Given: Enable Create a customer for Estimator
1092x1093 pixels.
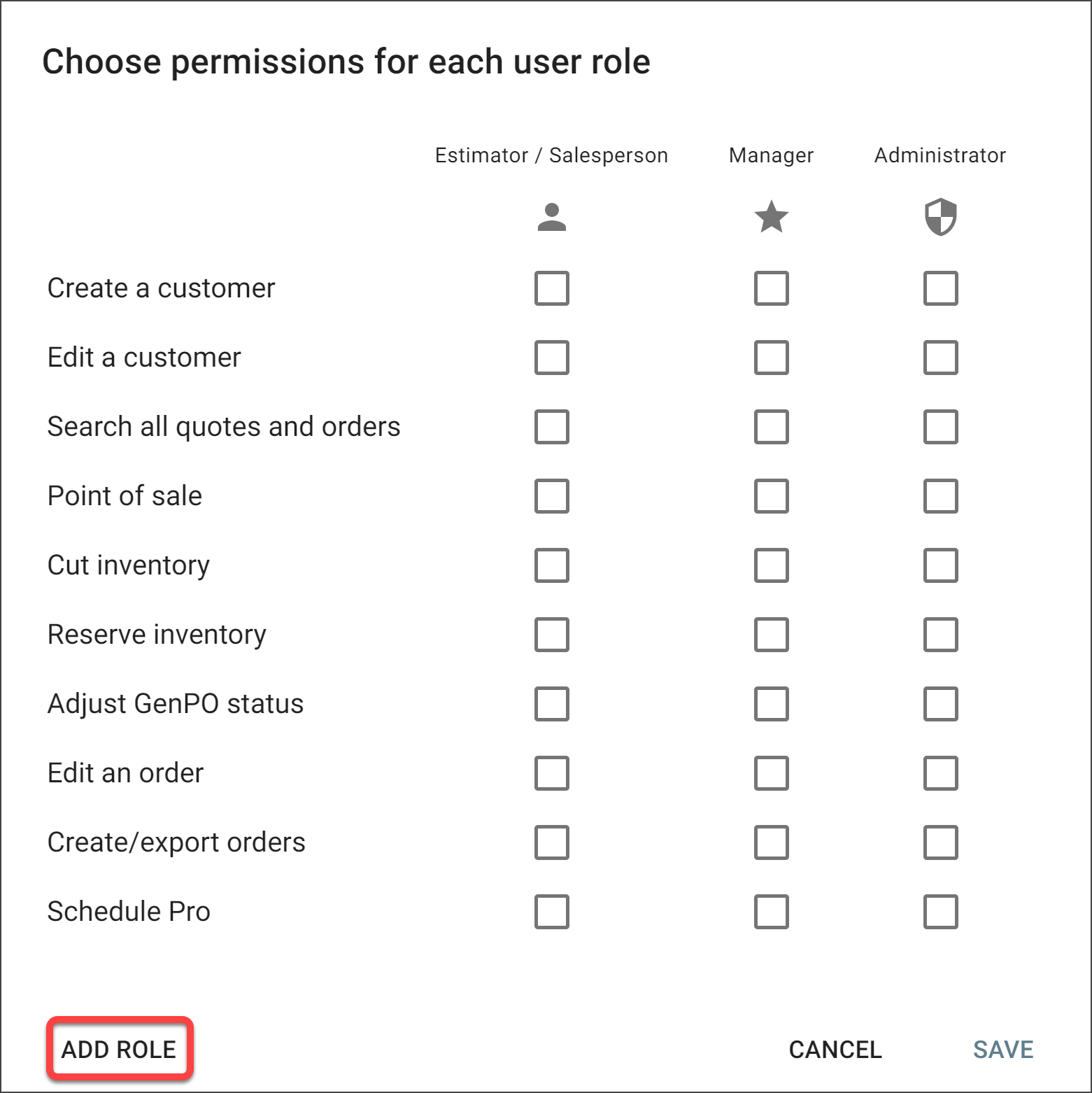Looking at the screenshot, I should point(551,288).
